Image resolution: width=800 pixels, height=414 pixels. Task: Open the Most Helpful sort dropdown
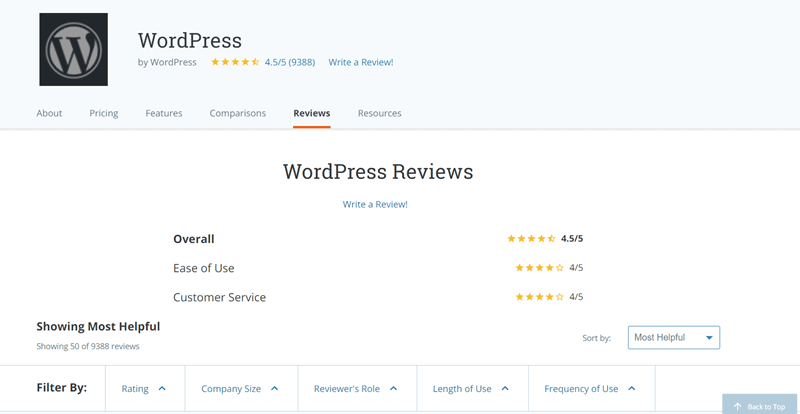click(673, 337)
